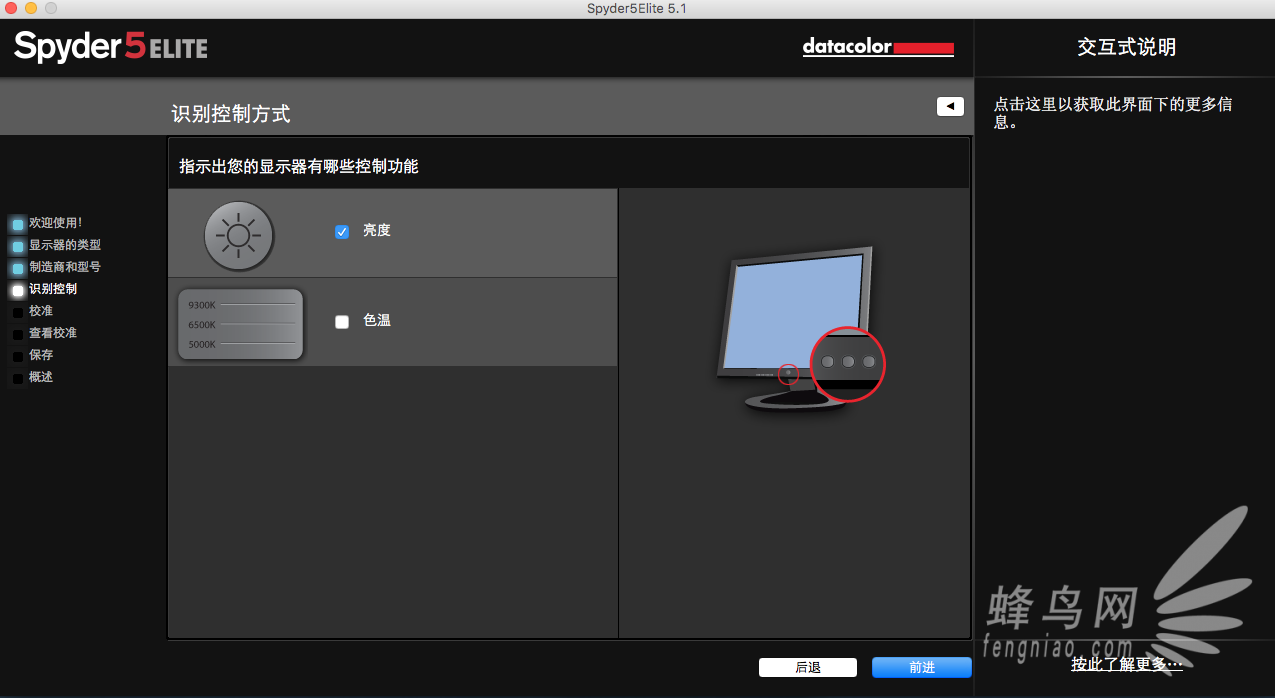Screen dimensions: 1275x698
Task: Click the monitor illustration image
Action: (801, 329)
